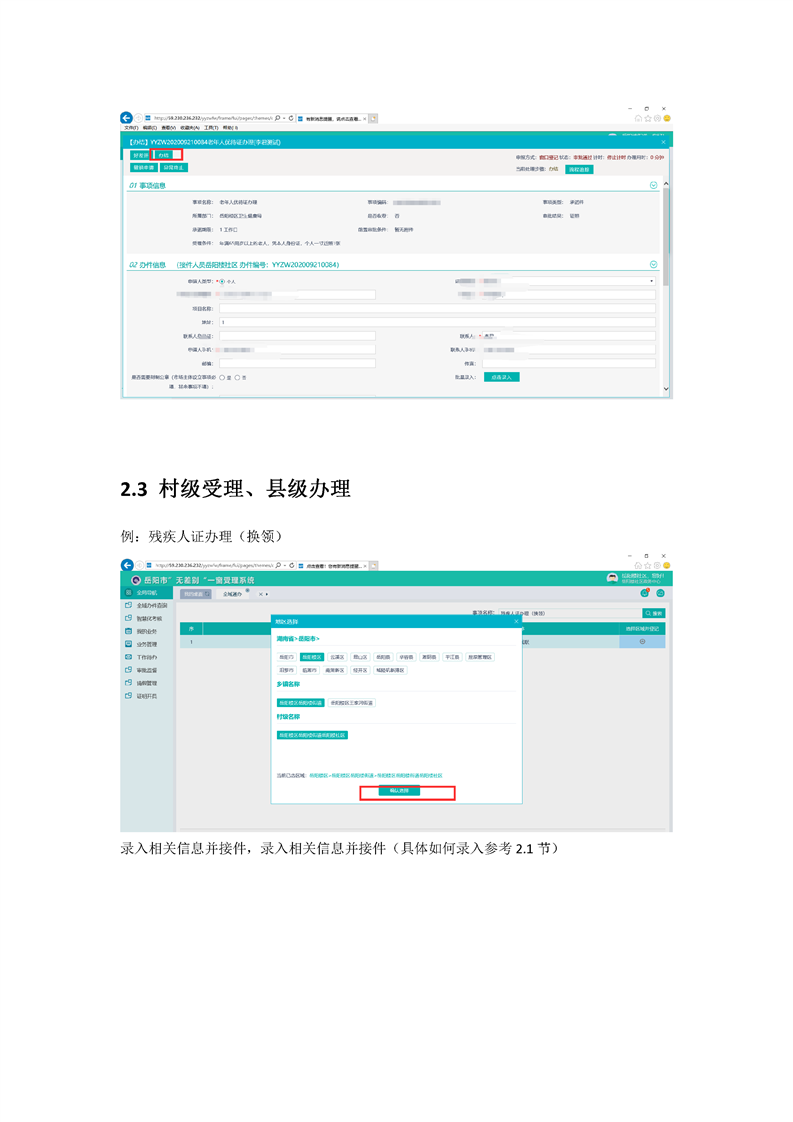Viewport: 793px width, 1122px height.
Task: Select 是 radio for seal engraving
Action: 223,377
